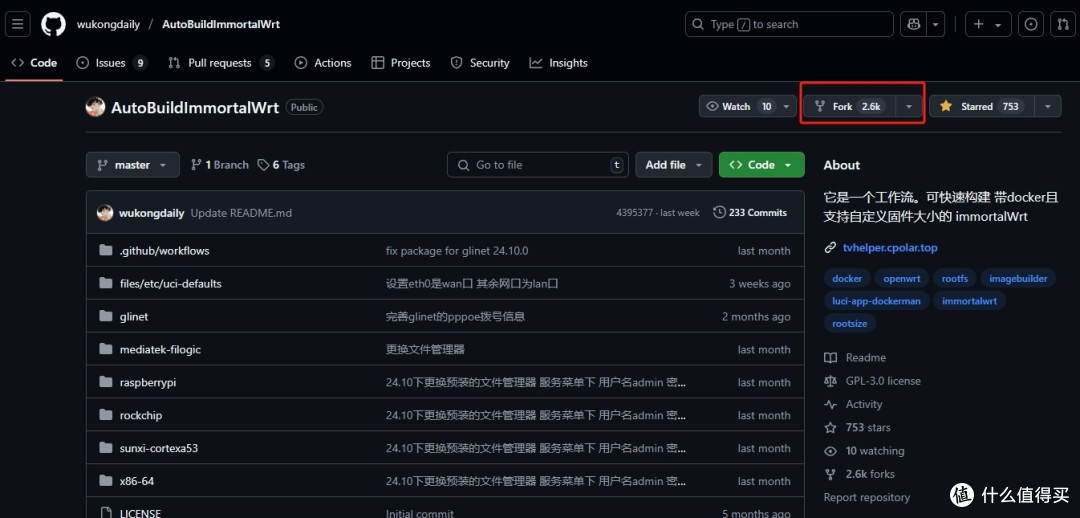Viewport: 1080px width, 518px height.
Task: Click wukongdaily commit author avatar
Action: [105, 213]
